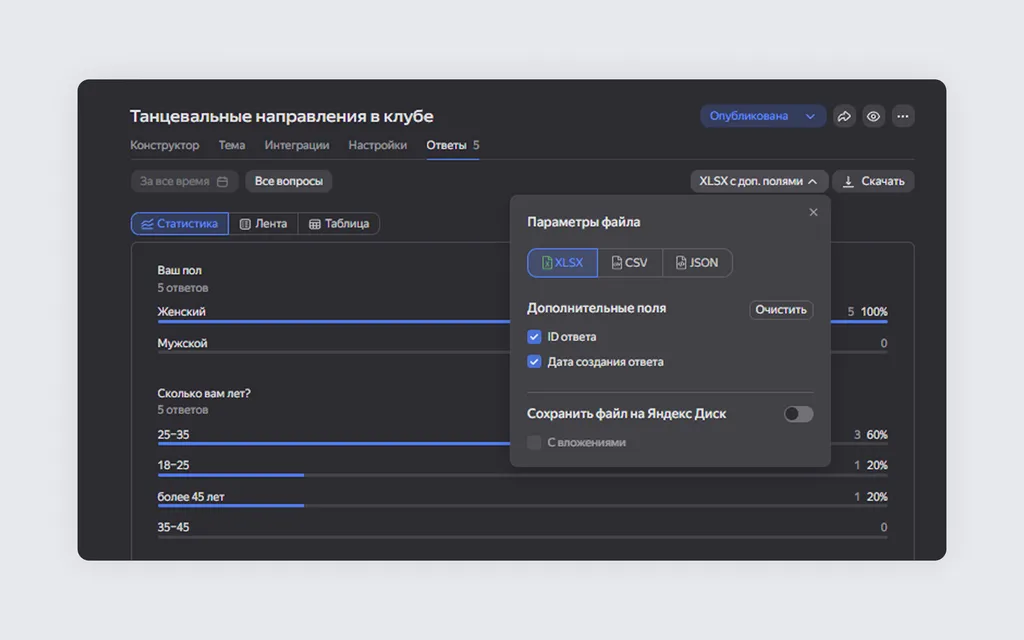Open the Настройки tab

click(377, 145)
